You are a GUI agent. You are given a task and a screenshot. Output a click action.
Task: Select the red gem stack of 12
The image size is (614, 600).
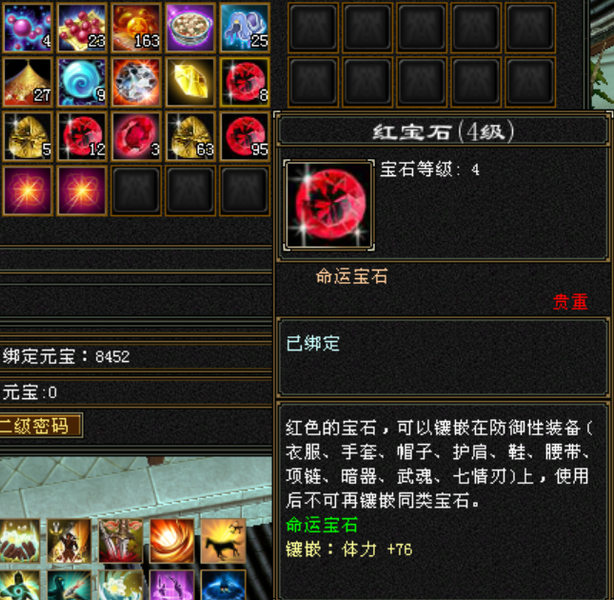82,136
